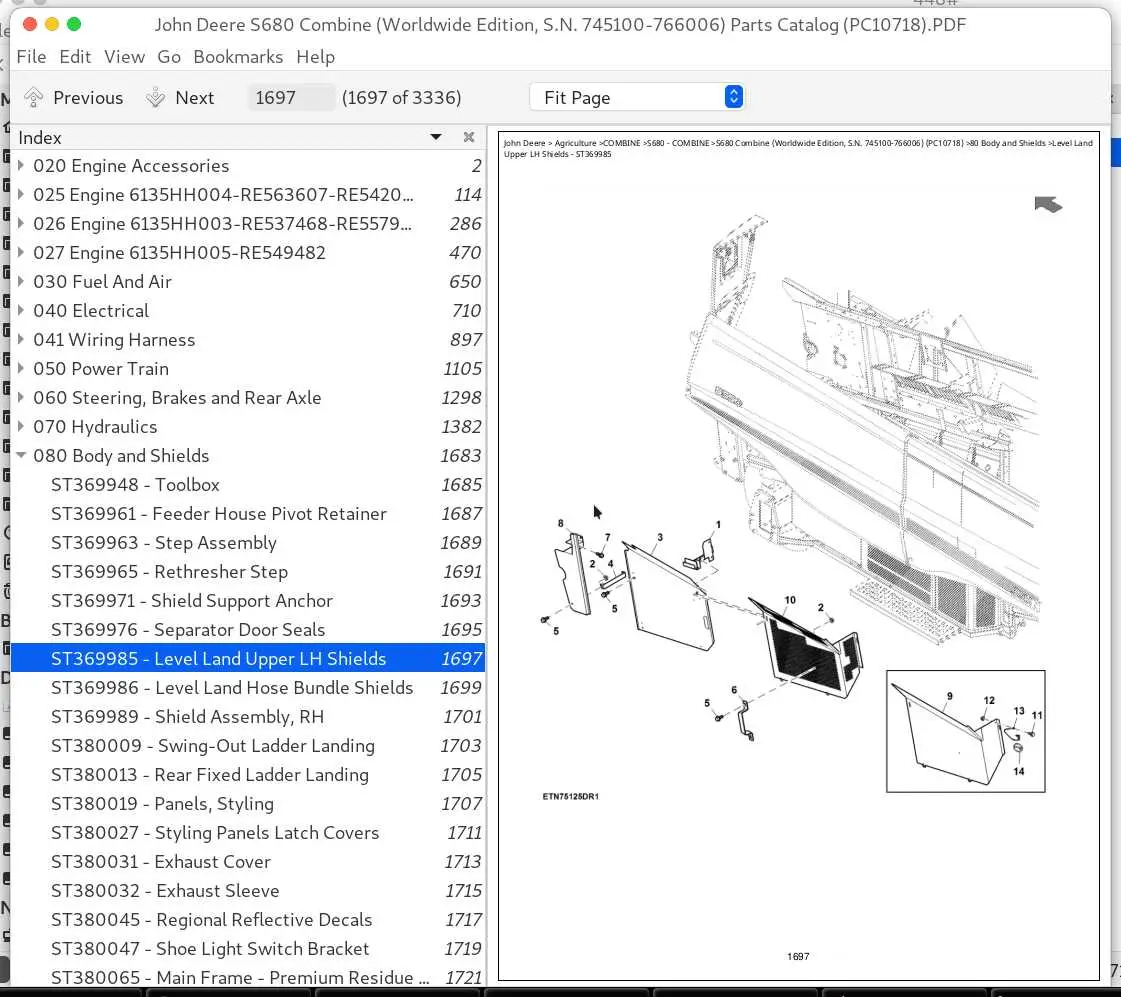Image resolution: width=1121 pixels, height=997 pixels.
Task: Click the 050 Power Train index label
Action: point(101,369)
